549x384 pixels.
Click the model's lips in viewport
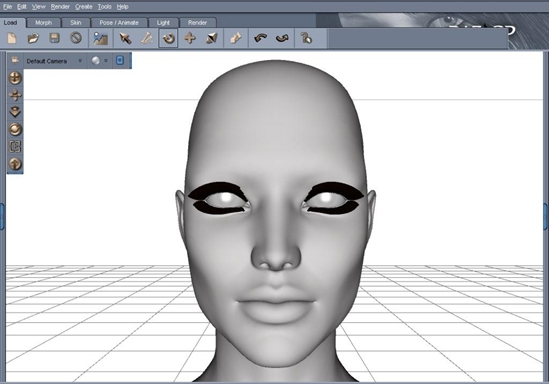[x=276, y=305]
